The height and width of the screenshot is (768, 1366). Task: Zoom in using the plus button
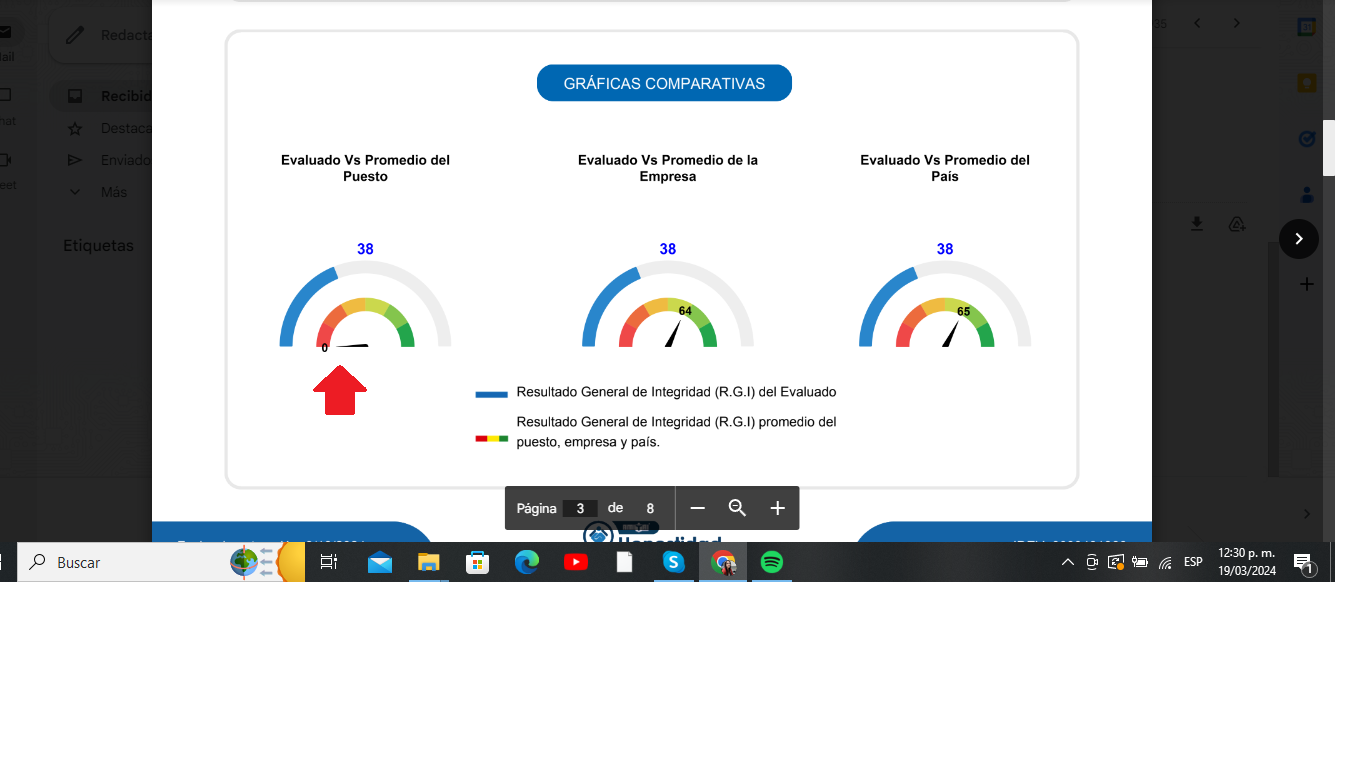point(777,508)
